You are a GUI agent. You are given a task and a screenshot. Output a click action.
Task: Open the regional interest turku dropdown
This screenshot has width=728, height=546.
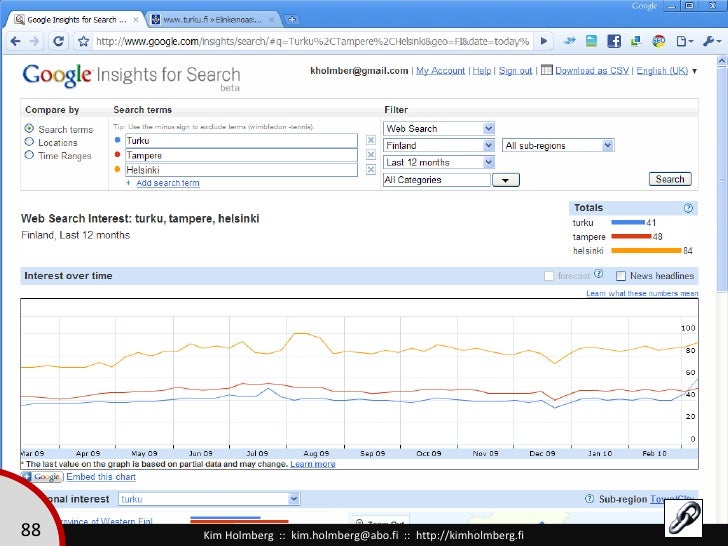coord(209,499)
